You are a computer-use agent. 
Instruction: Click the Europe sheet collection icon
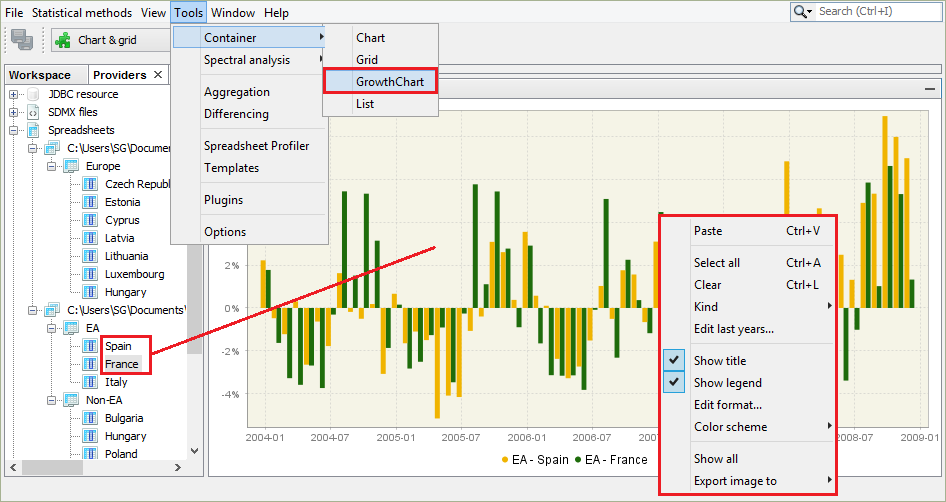(71, 166)
